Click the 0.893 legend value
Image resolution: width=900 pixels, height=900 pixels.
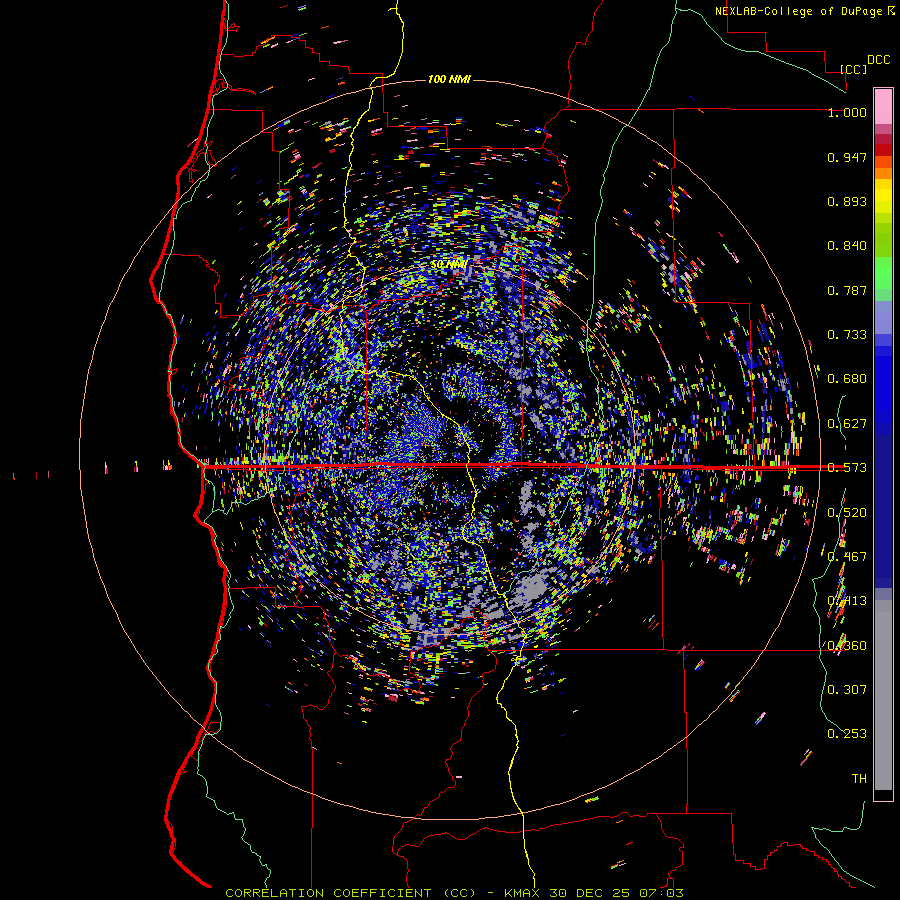click(x=847, y=201)
